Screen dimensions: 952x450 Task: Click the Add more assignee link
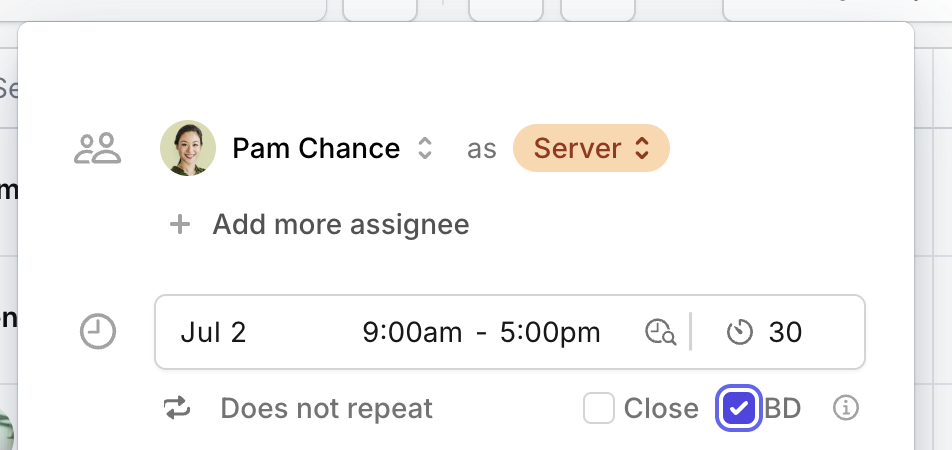[341, 224]
